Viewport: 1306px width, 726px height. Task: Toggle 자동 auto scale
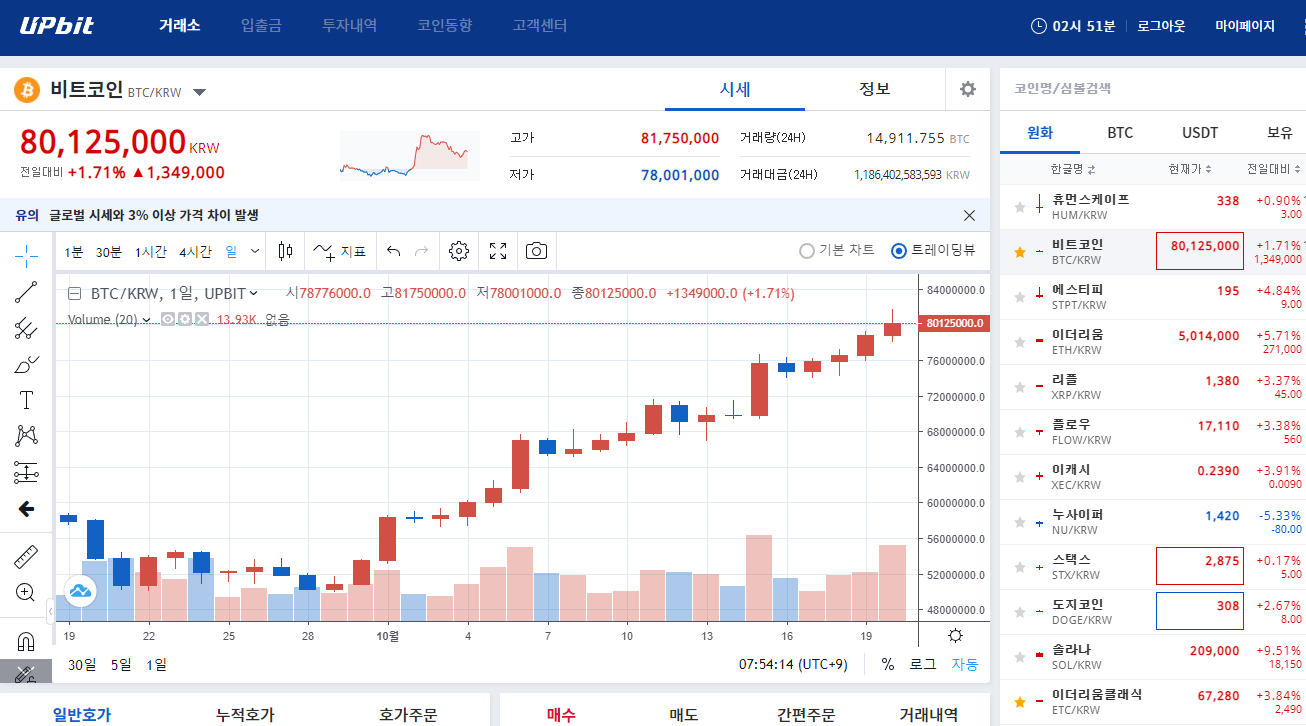tap(965, 664)
